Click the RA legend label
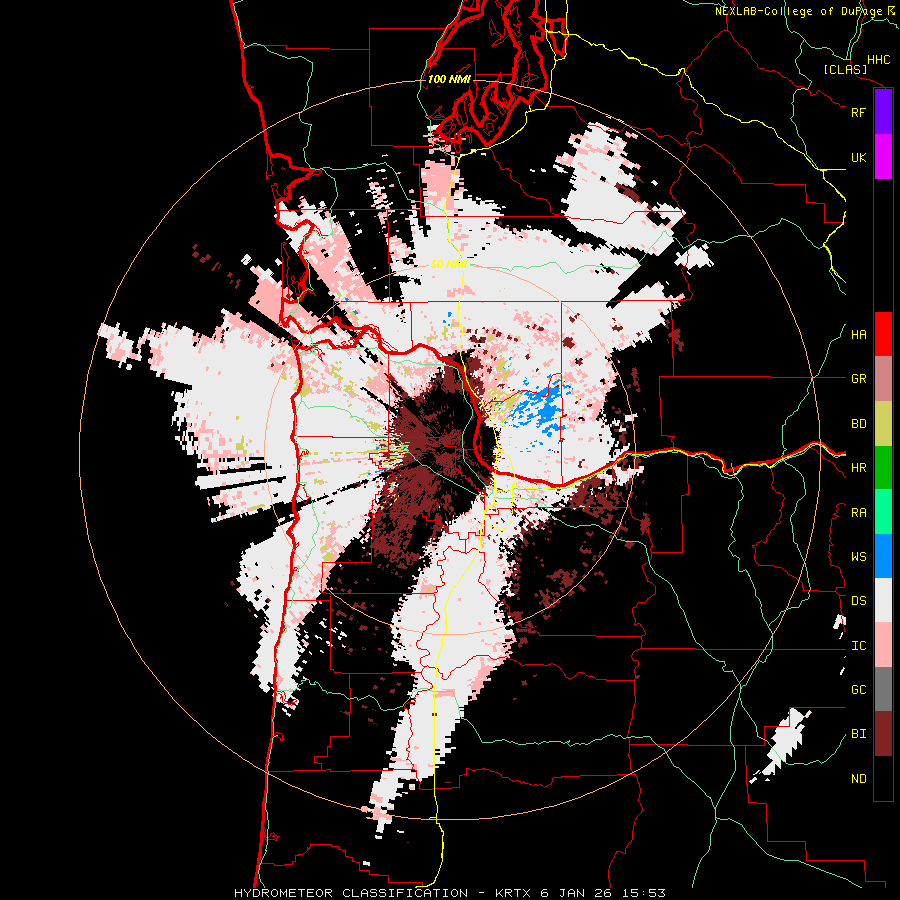The width and height of the screenshot is (900, 900). click(858, 513)
